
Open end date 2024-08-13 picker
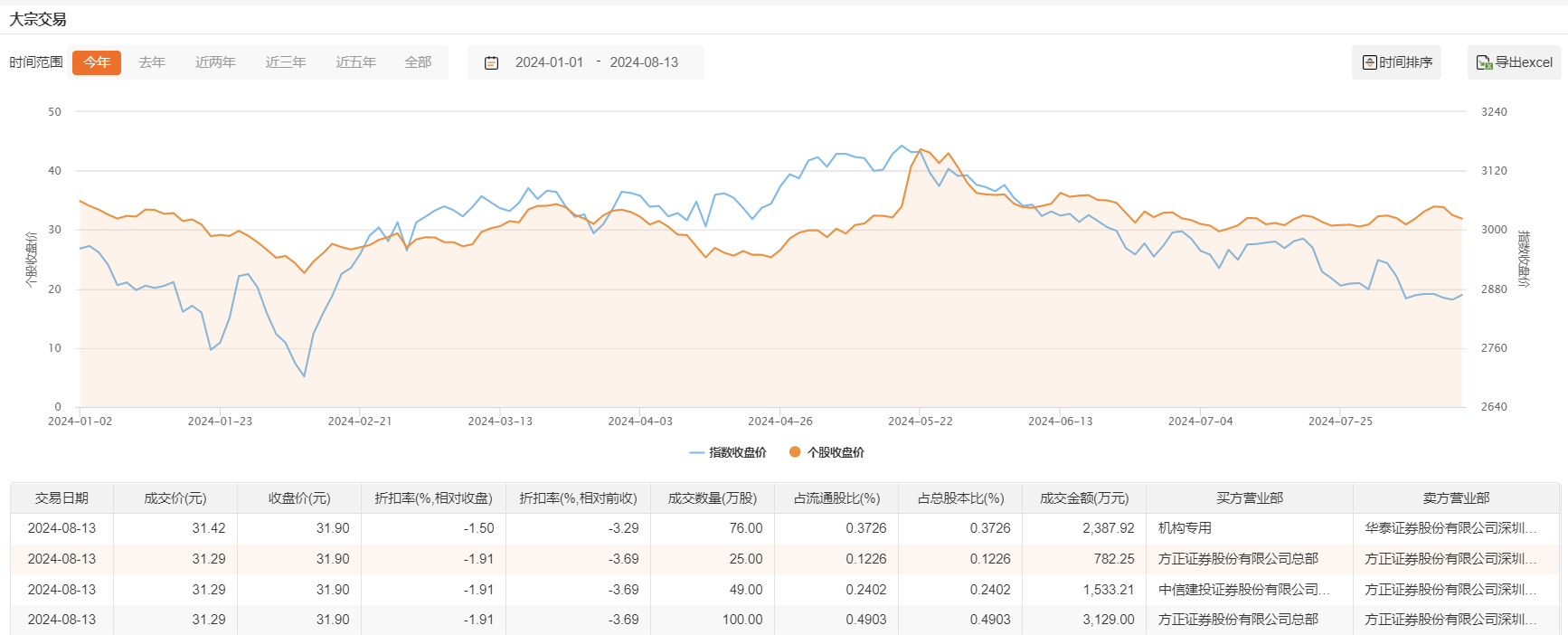[x=644, y=62]
